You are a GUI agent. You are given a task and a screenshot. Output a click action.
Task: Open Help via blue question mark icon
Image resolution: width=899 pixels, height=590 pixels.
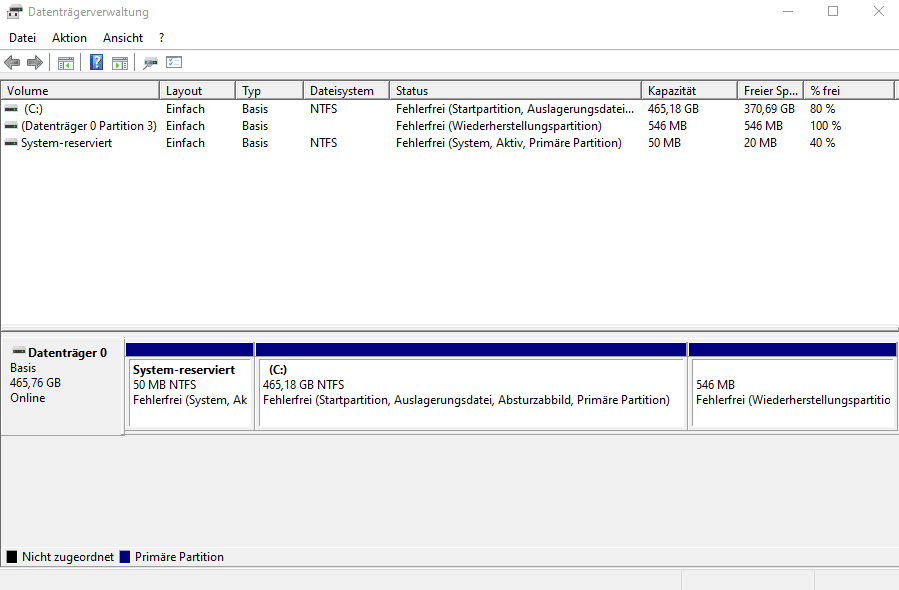[96, 62]
